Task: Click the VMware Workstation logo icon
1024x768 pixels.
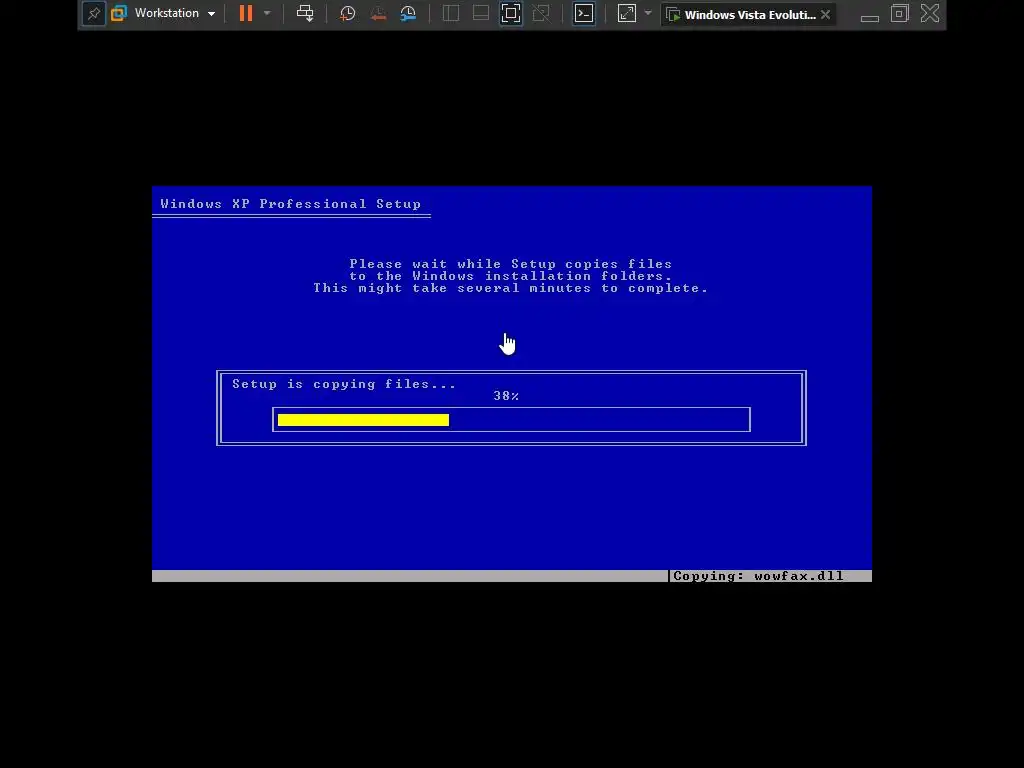Action: tap(119, 13)
